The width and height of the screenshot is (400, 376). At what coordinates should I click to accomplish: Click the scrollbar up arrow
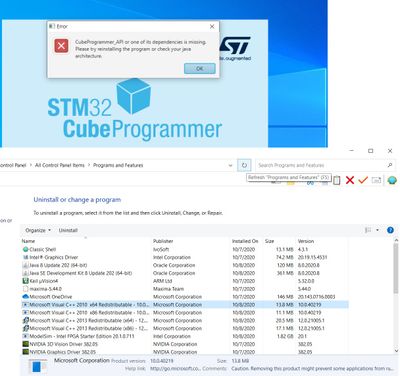coord(396,240)
